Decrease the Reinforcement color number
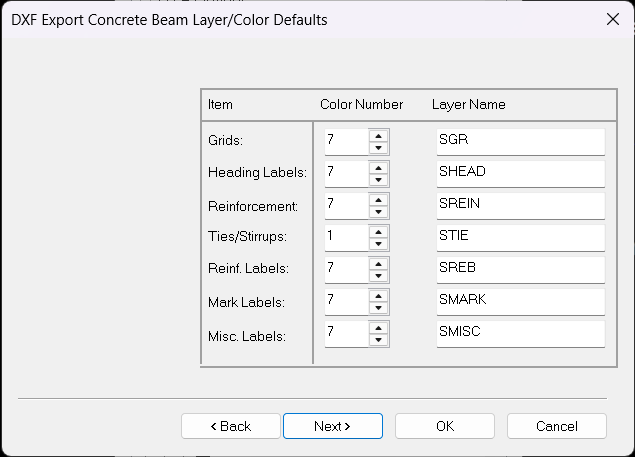This screenshot has width=635, height=457. pos(379,212)
